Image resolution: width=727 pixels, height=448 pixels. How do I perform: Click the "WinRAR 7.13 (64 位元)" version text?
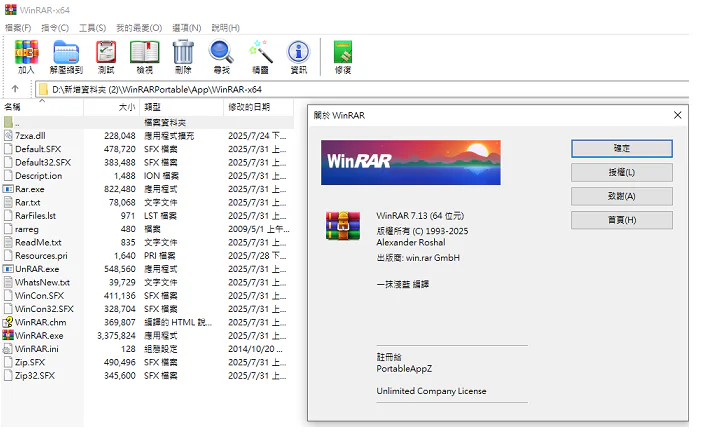tap(420, 216)
